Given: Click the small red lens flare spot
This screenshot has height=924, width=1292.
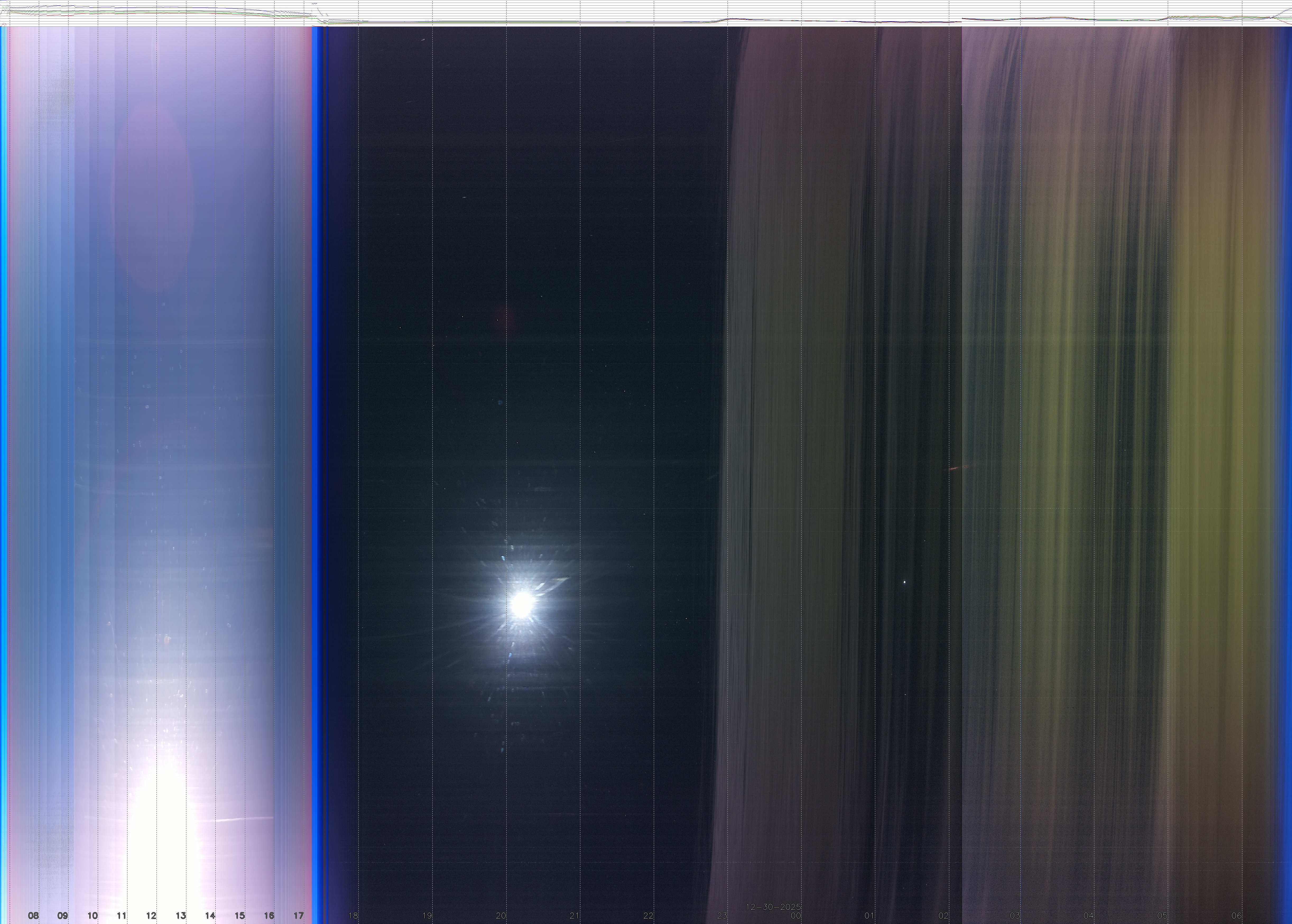Looking at the screenshot, I should coord(503,317).
